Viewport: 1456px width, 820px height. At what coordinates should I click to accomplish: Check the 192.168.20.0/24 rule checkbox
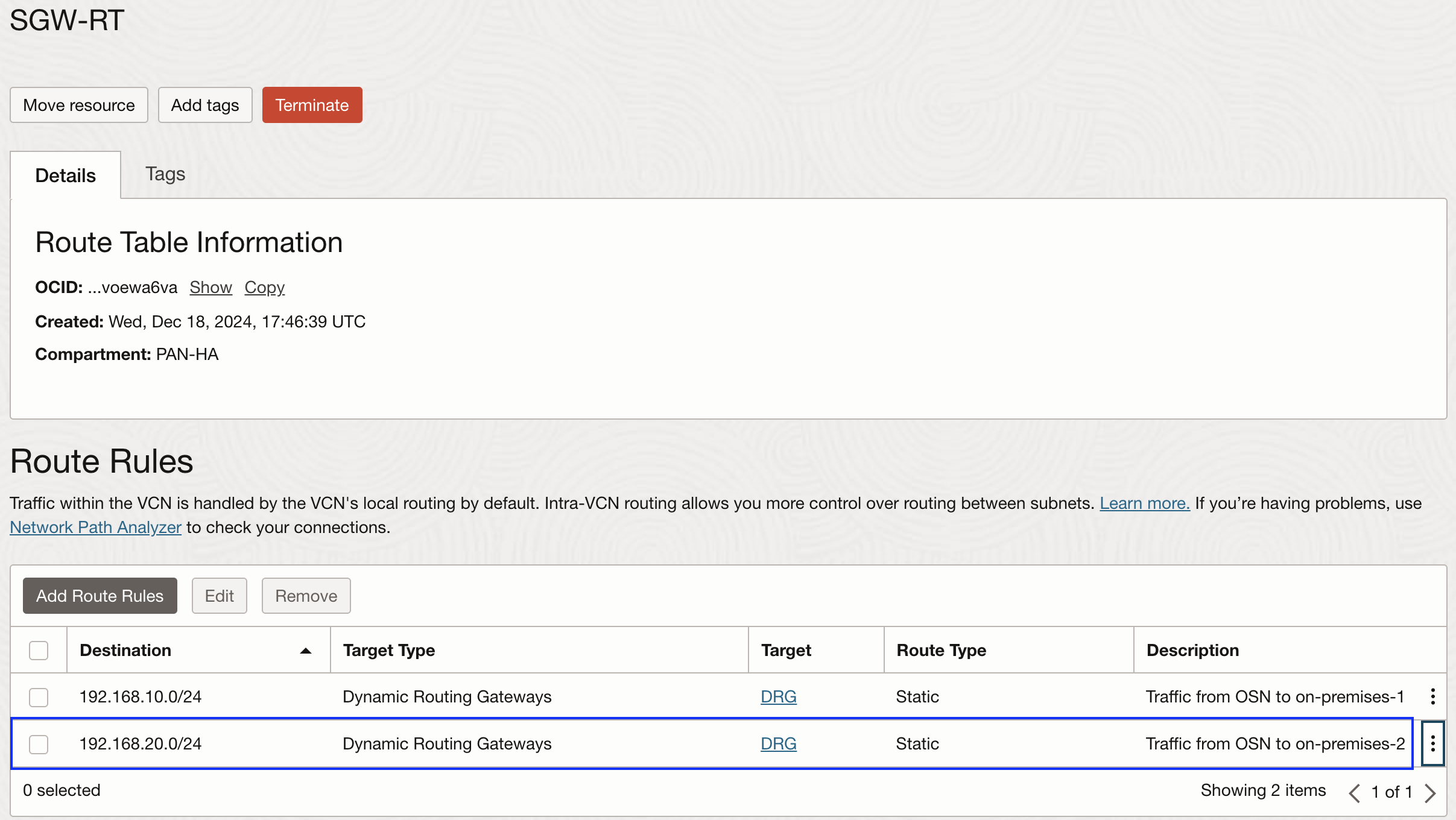[x=39, y=744]
